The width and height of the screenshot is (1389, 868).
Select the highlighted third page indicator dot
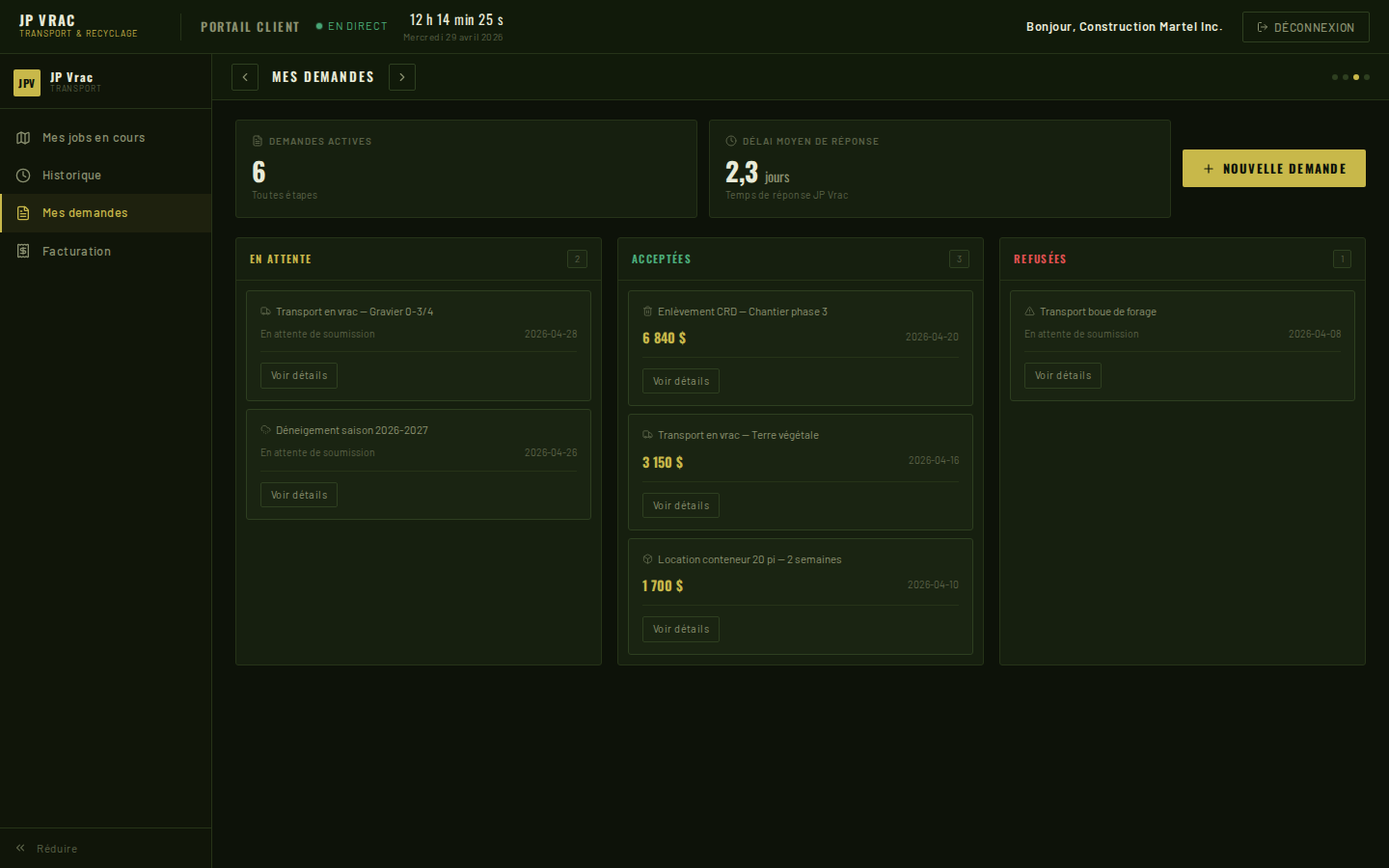pos(1356,77)
